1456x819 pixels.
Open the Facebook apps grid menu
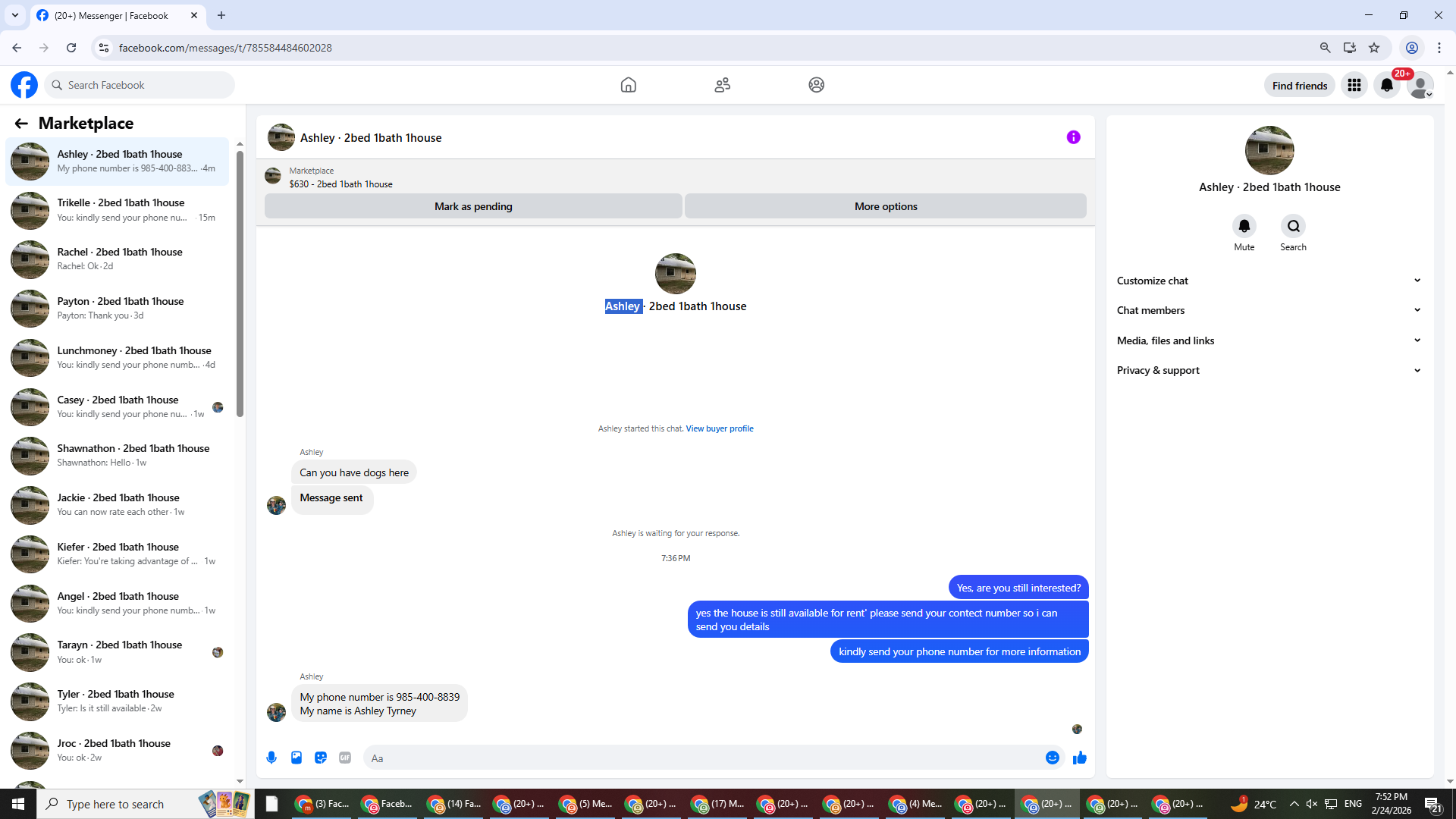(1354, 85)
